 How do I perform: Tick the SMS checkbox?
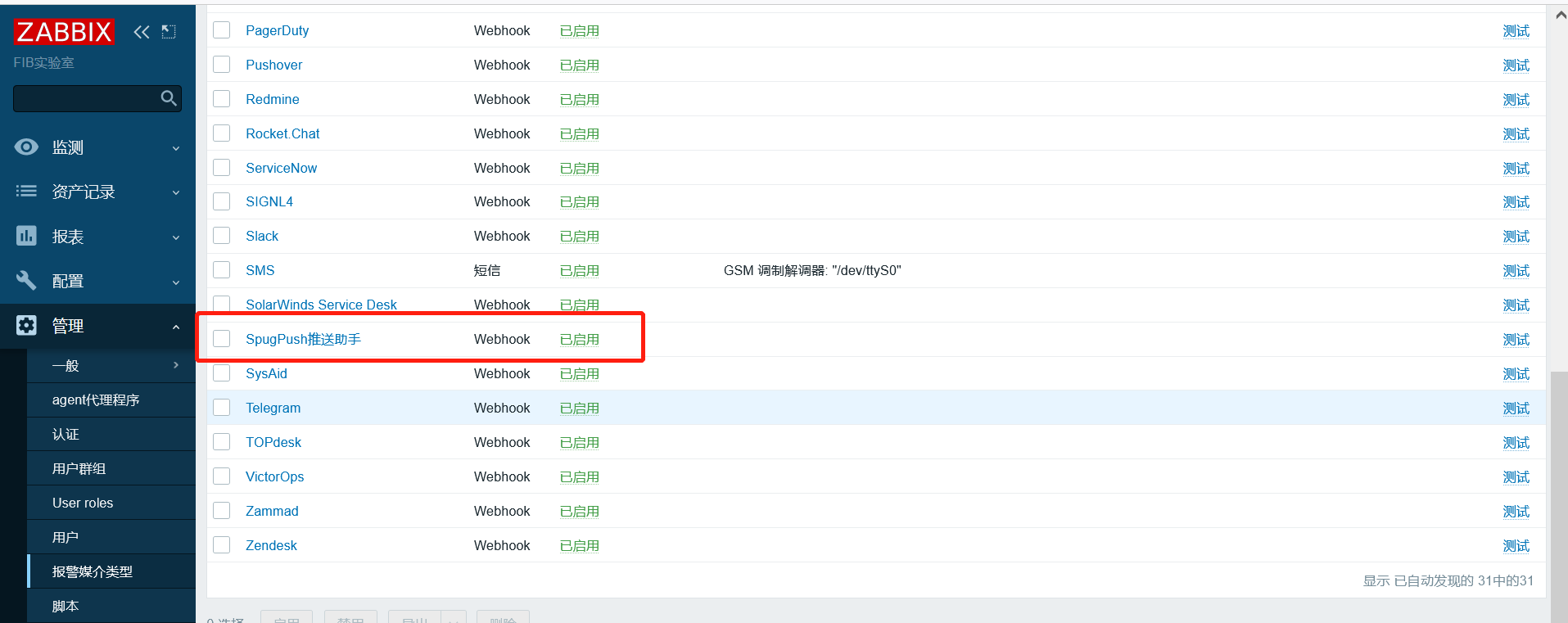(222, 270)
